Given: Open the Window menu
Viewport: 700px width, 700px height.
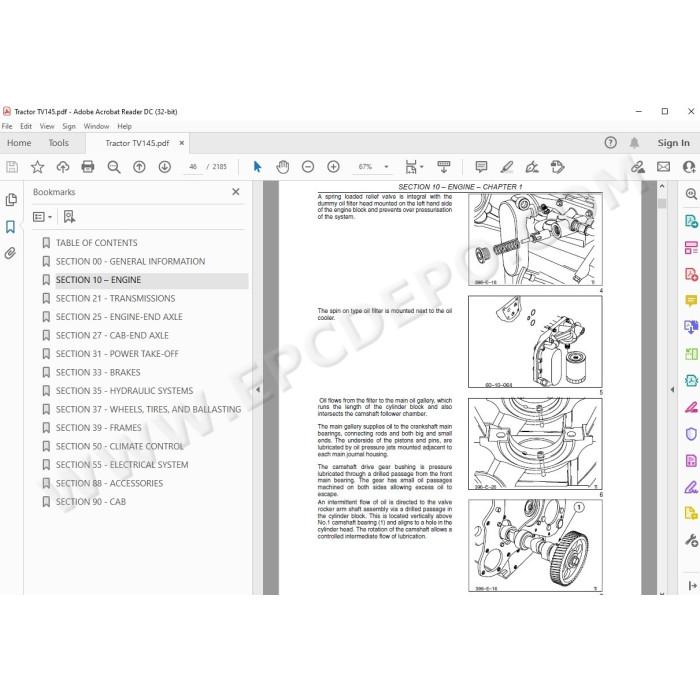Looking at the screenshot, I should coord(96,126).
